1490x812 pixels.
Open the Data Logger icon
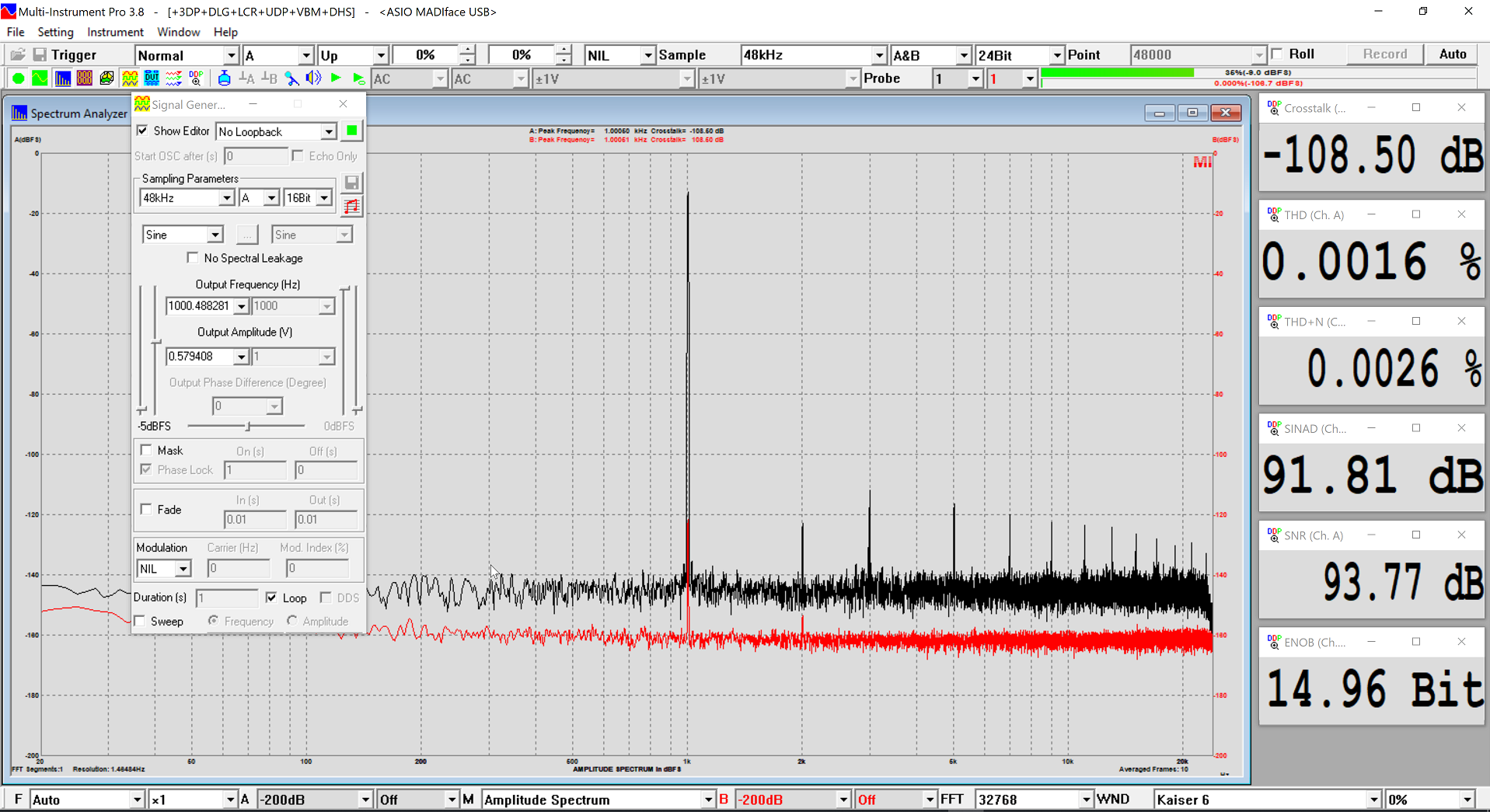173,78
